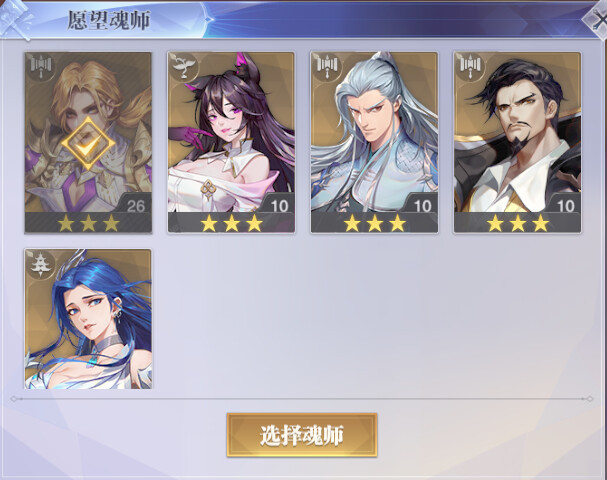607x480 pixels.
Task: Close the 愿望魂师 wish panel
Action: (x=597, y=19)
